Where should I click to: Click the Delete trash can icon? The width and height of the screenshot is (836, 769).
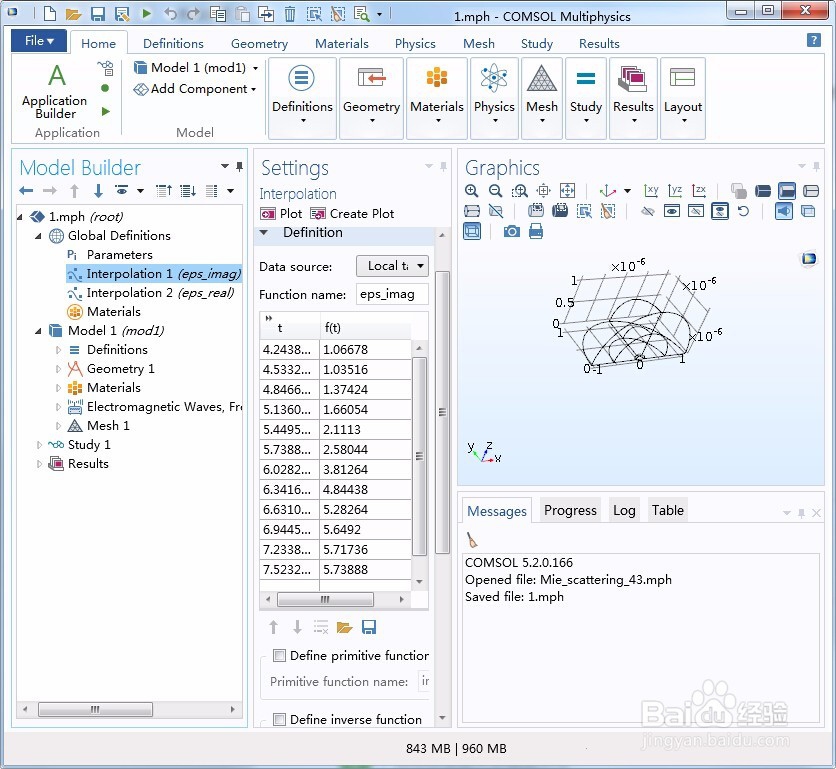pyautogui.click(x=290, y=13)
